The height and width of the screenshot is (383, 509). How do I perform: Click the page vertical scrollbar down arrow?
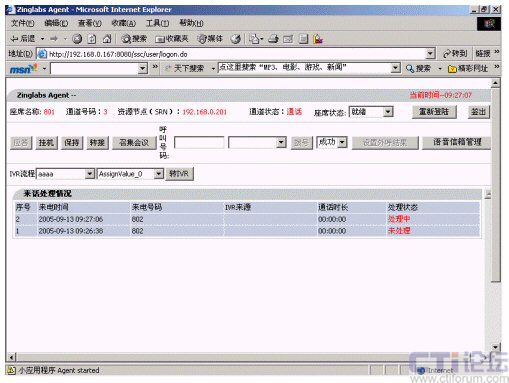pyautogui.click(x=495, y=347)
